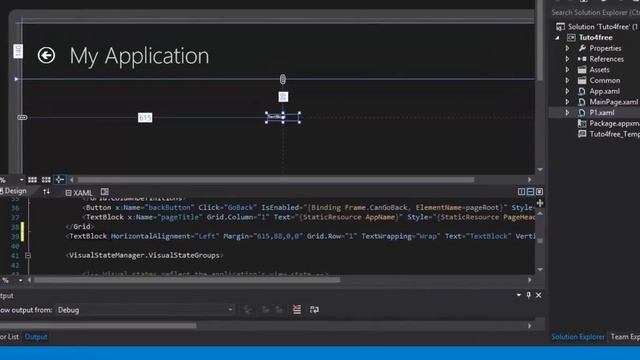The image size is (640, 360).
Task: Click the Clear All output icon
Action: pyautogui.click(x=297, y=310)
